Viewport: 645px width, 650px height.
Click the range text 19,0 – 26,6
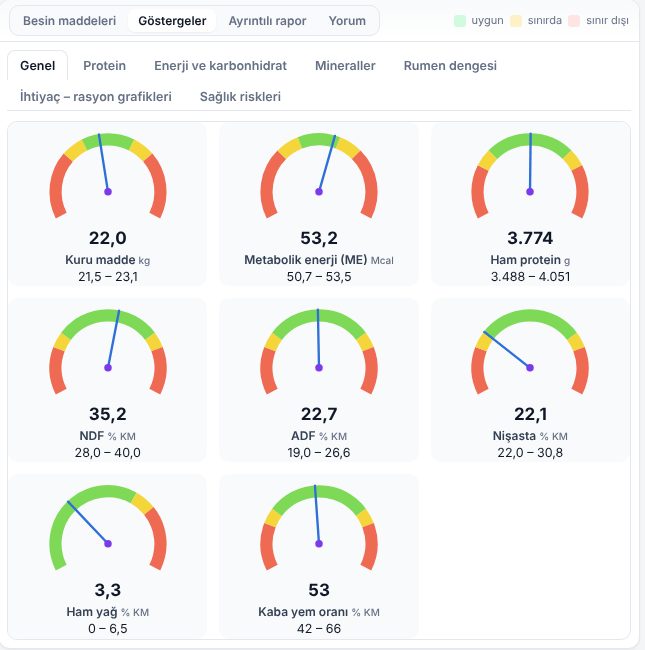click(x=319, y=452)
